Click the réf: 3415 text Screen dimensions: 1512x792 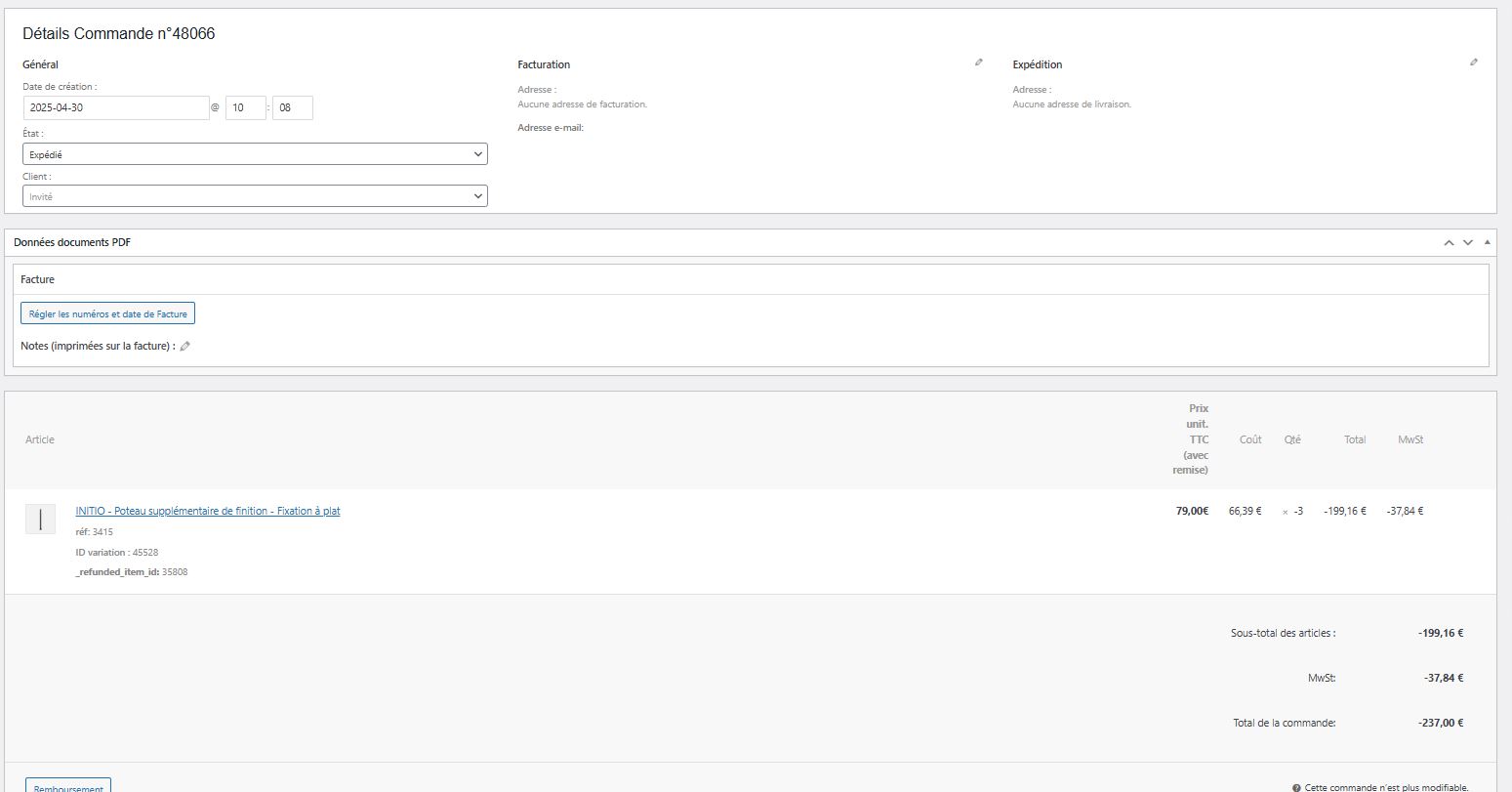pos(95,532)
